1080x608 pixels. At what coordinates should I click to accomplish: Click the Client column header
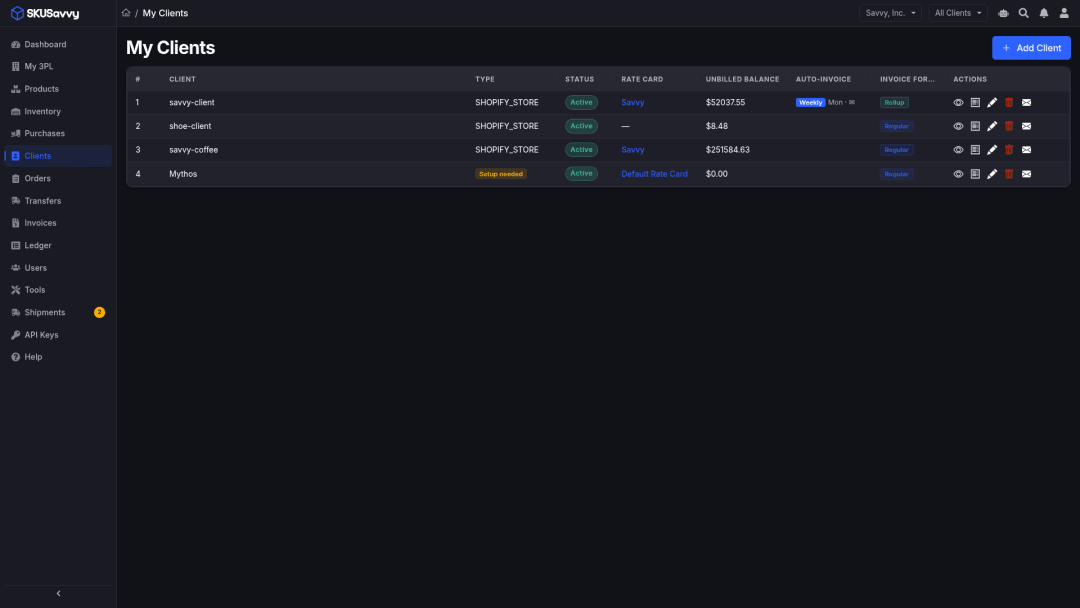(183, 79)
